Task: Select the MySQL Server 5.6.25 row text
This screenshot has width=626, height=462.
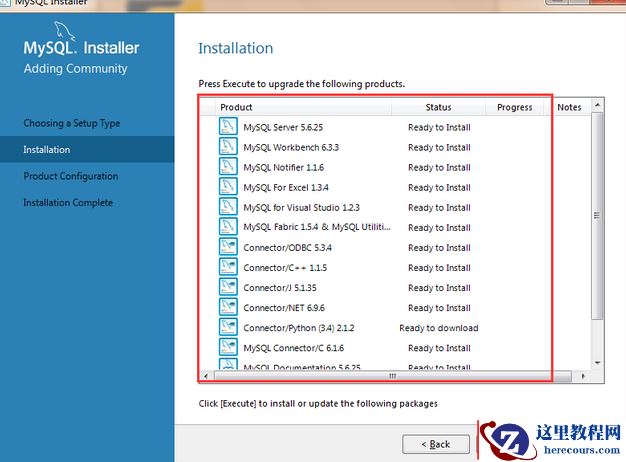Action: pos(283,127)
